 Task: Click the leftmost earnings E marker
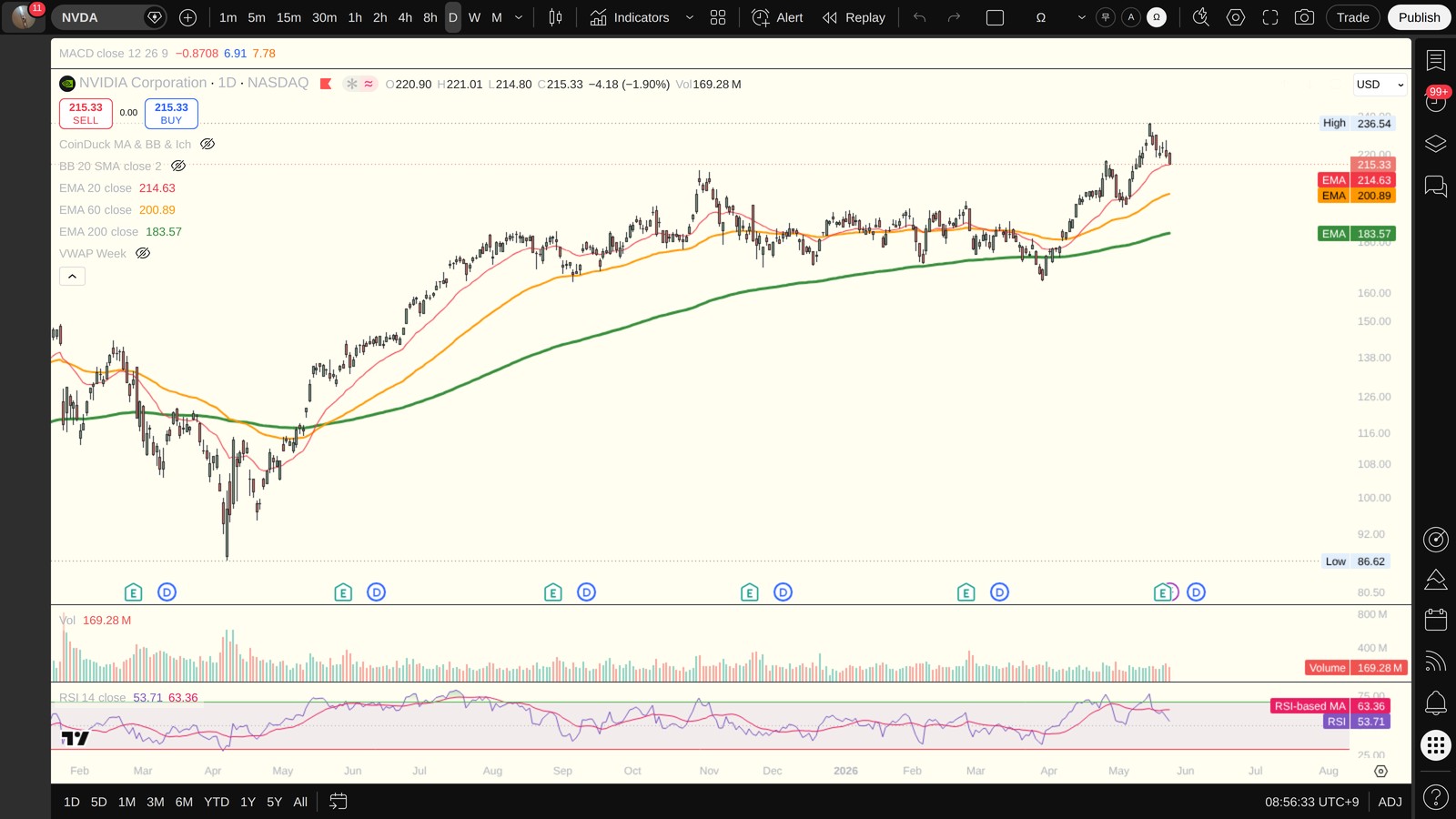tap(133, 592)
